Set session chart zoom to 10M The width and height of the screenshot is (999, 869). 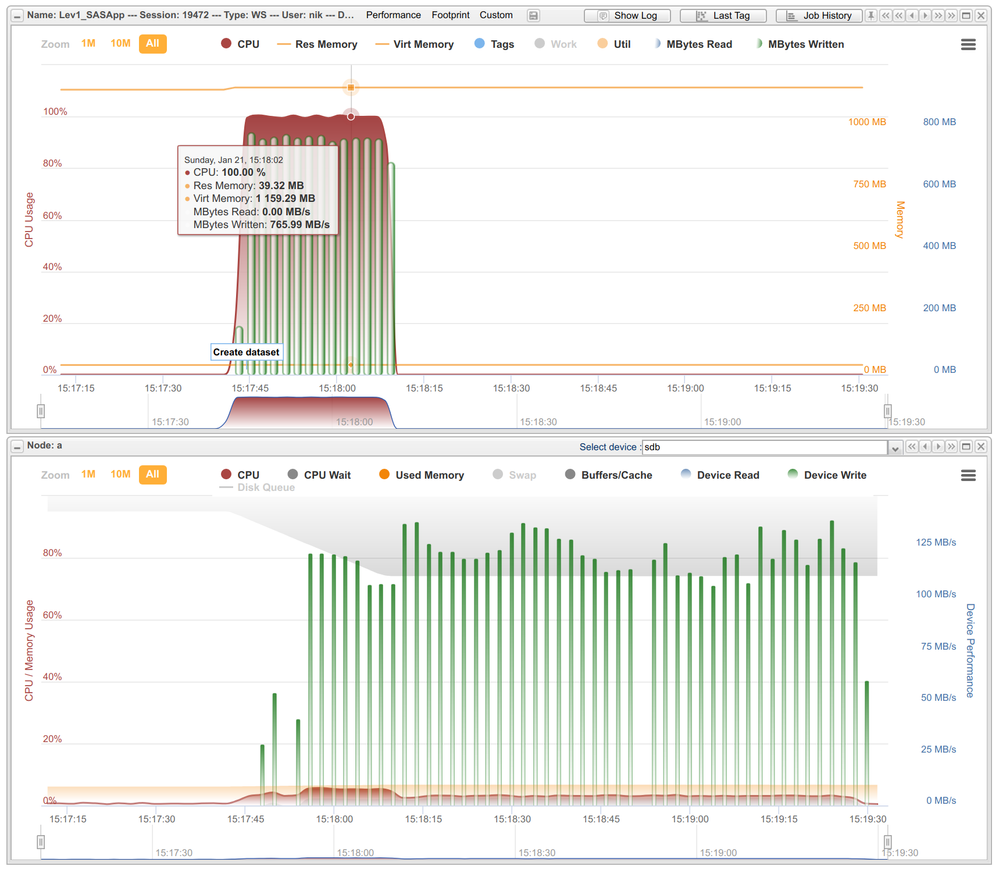click(x=120, y=43)
